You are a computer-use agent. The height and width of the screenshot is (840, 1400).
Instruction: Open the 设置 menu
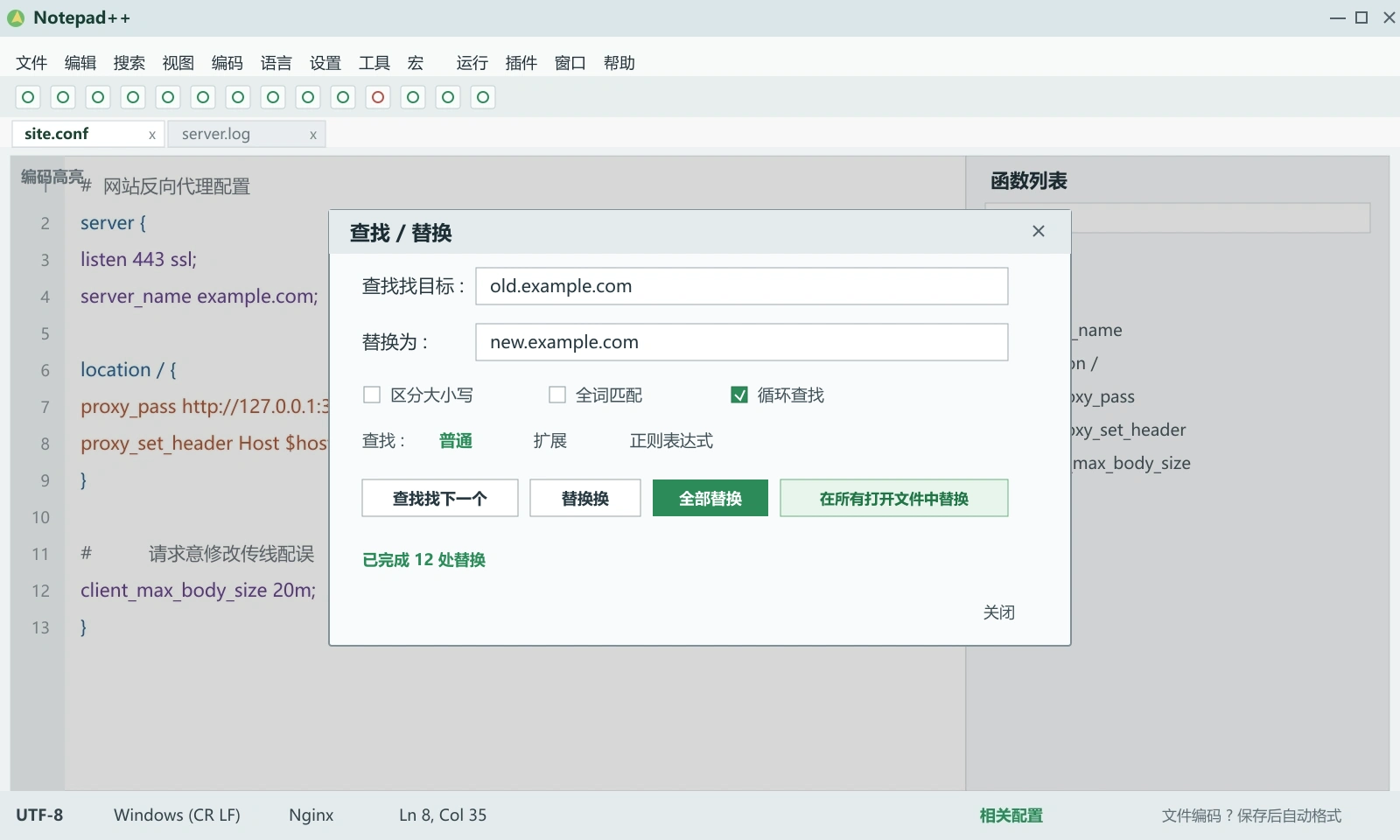pos(325,63)
